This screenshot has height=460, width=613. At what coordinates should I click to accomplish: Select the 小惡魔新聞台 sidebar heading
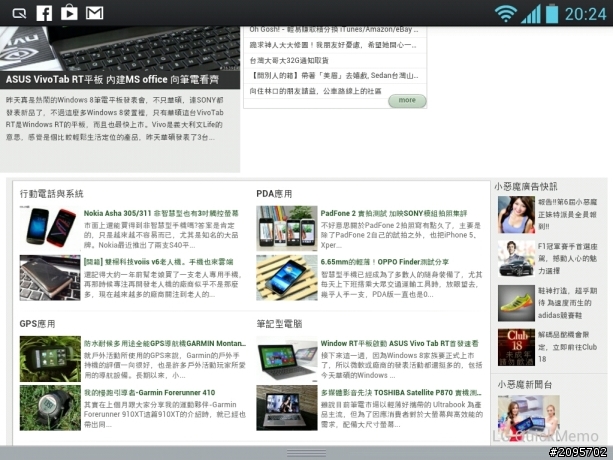click(525, 385)
